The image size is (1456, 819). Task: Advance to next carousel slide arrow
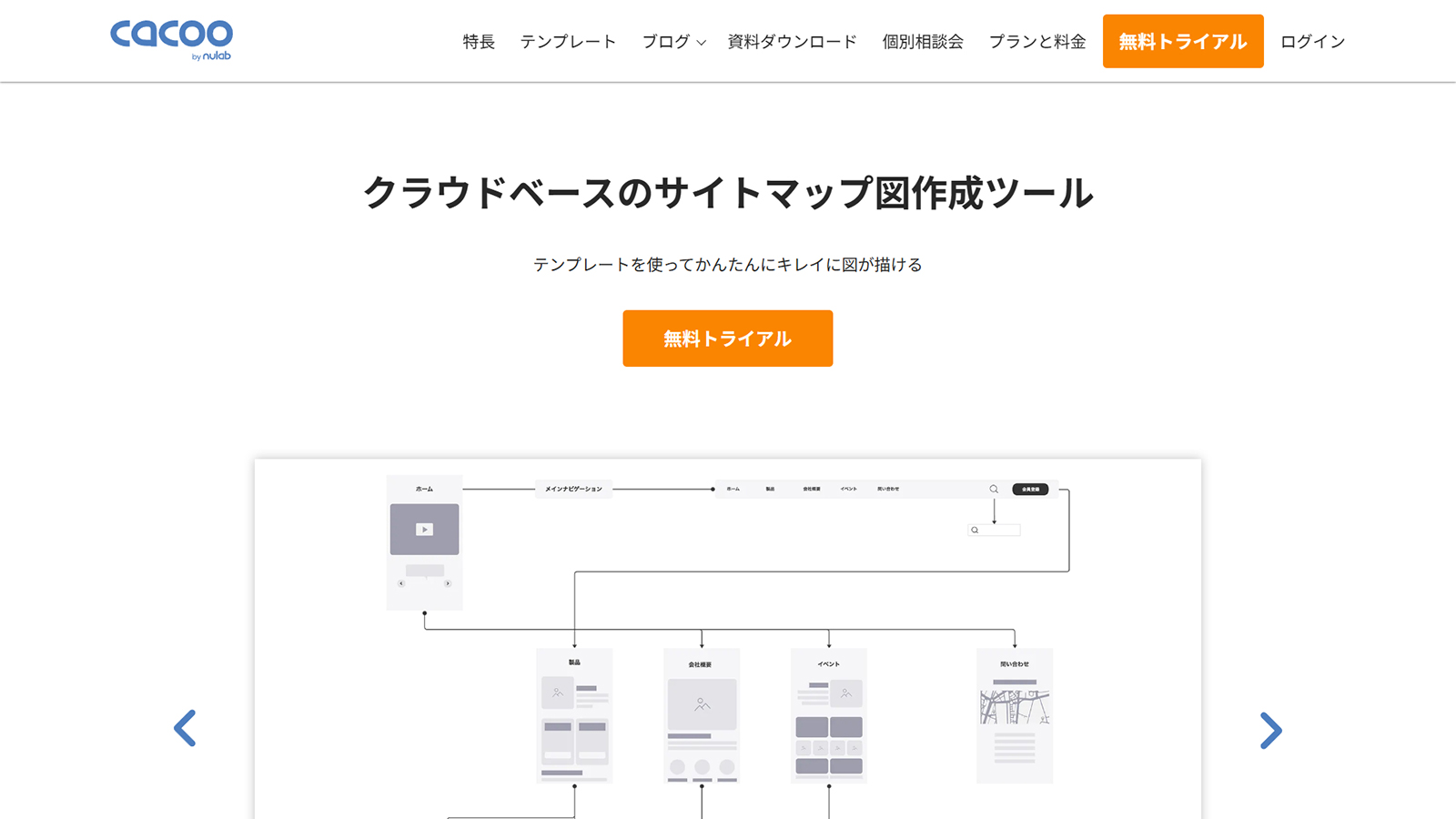pyautogui.click(x=1271, y=730)
